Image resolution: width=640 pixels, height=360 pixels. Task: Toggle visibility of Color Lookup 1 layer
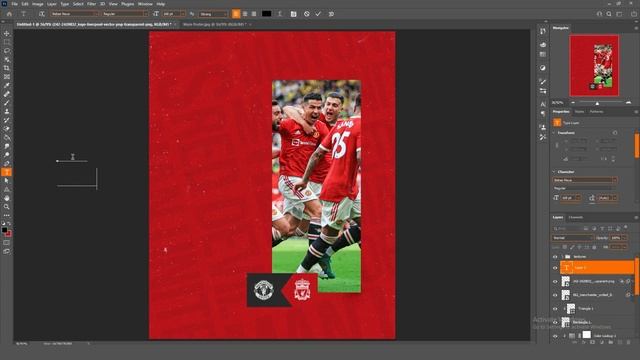tap(555, 336)
